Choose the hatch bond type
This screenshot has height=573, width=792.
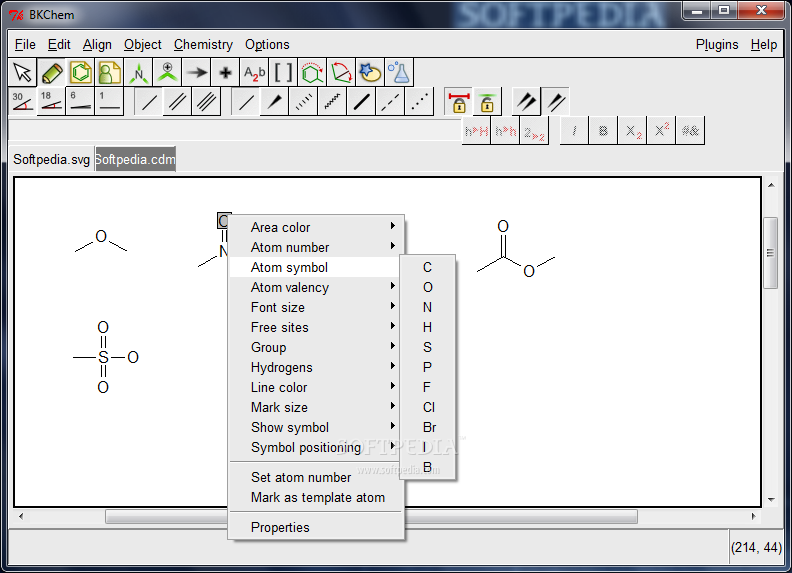click(303, 102)
